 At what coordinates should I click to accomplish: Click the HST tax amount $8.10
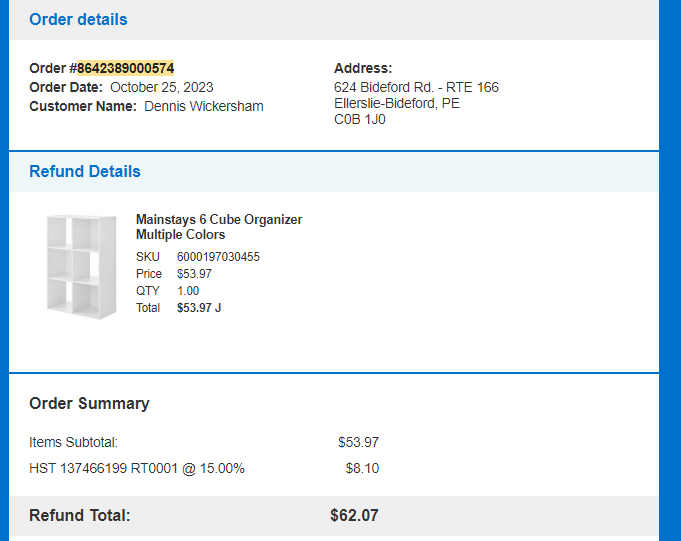pyautogui.click(x=362, y=468)
